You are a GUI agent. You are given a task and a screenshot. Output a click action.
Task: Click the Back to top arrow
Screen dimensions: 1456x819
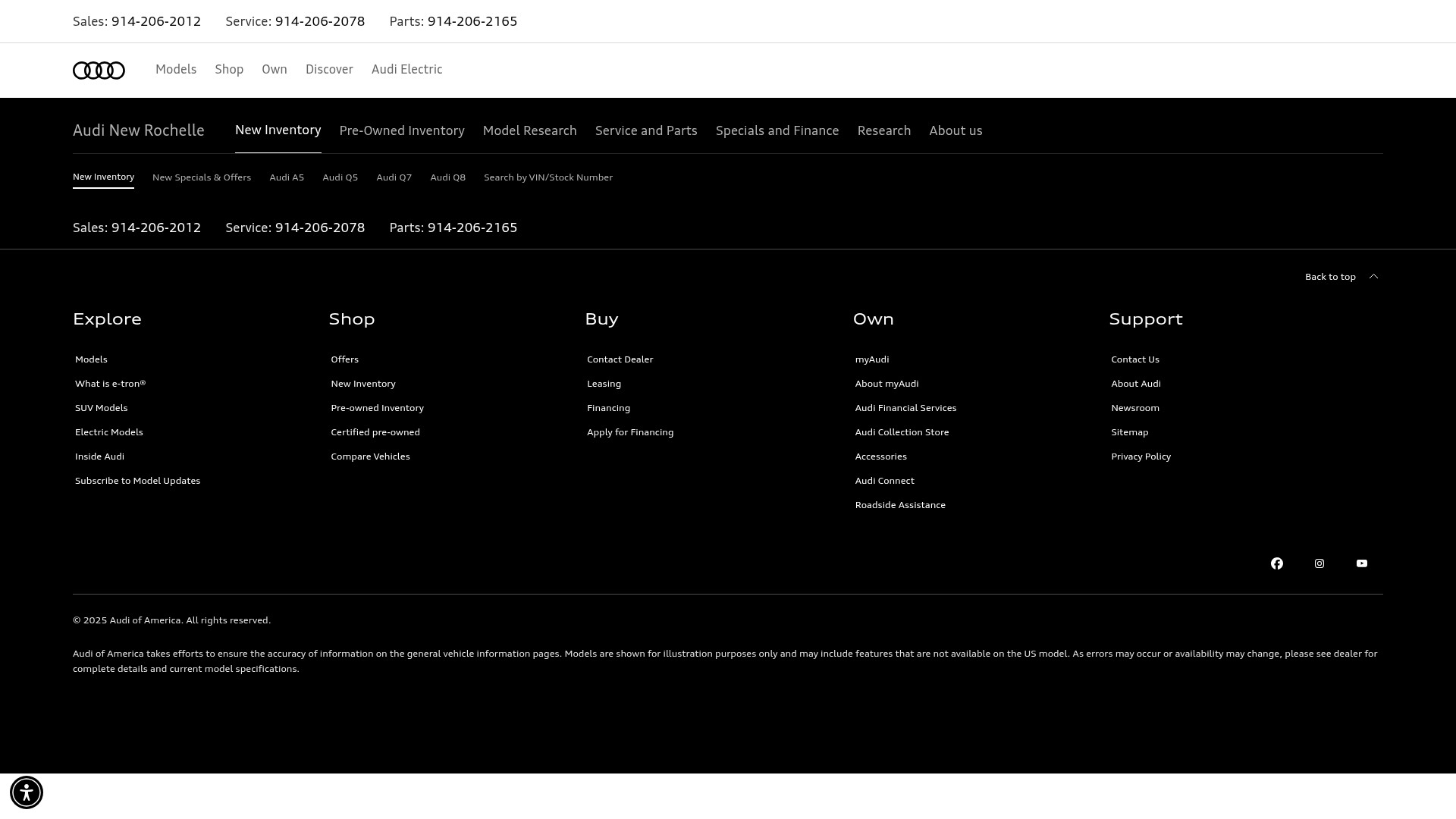pyautogui.click(x=1373, y=277)
